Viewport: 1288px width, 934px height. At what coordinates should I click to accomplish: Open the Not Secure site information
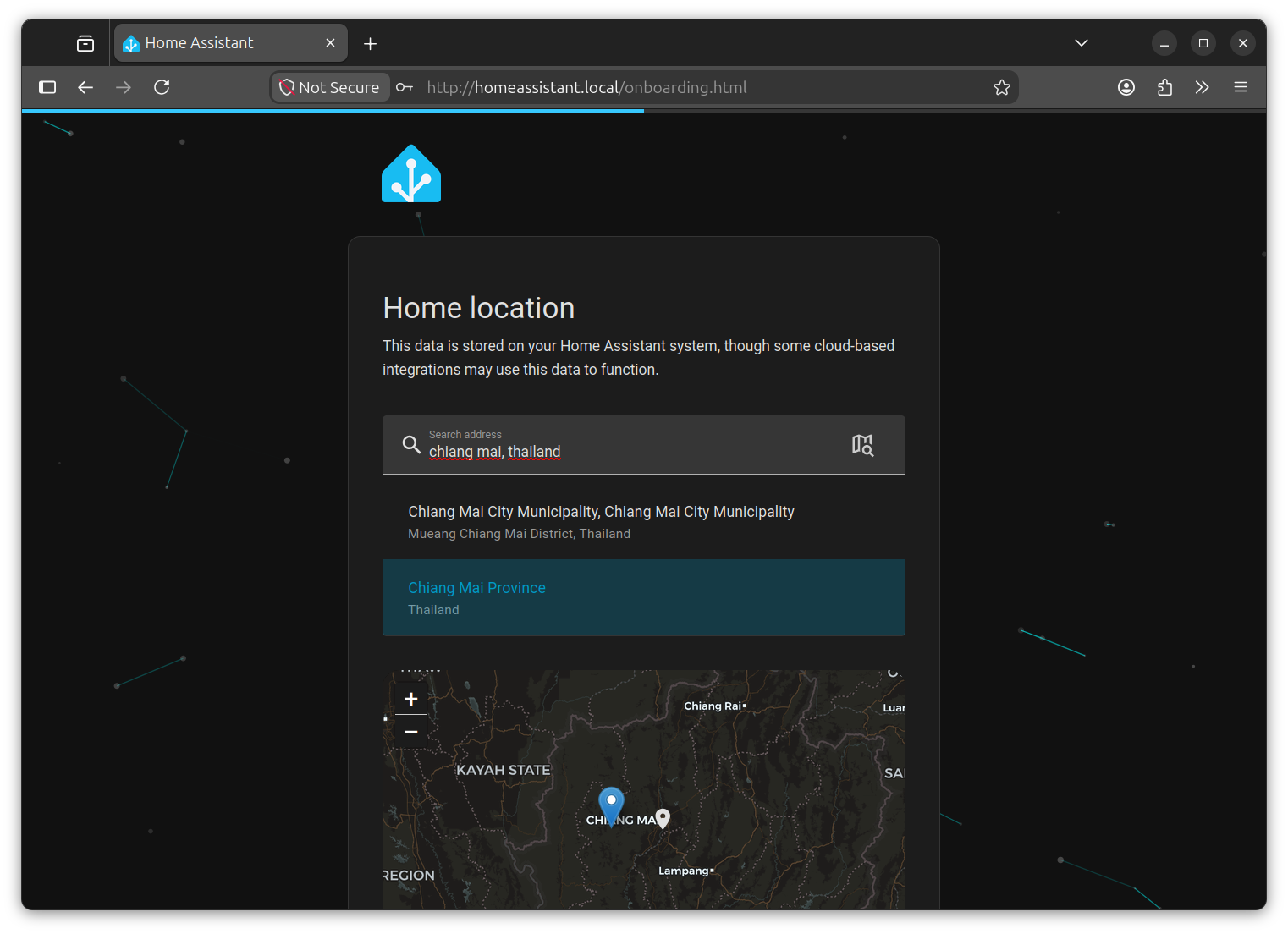(330, 87)
